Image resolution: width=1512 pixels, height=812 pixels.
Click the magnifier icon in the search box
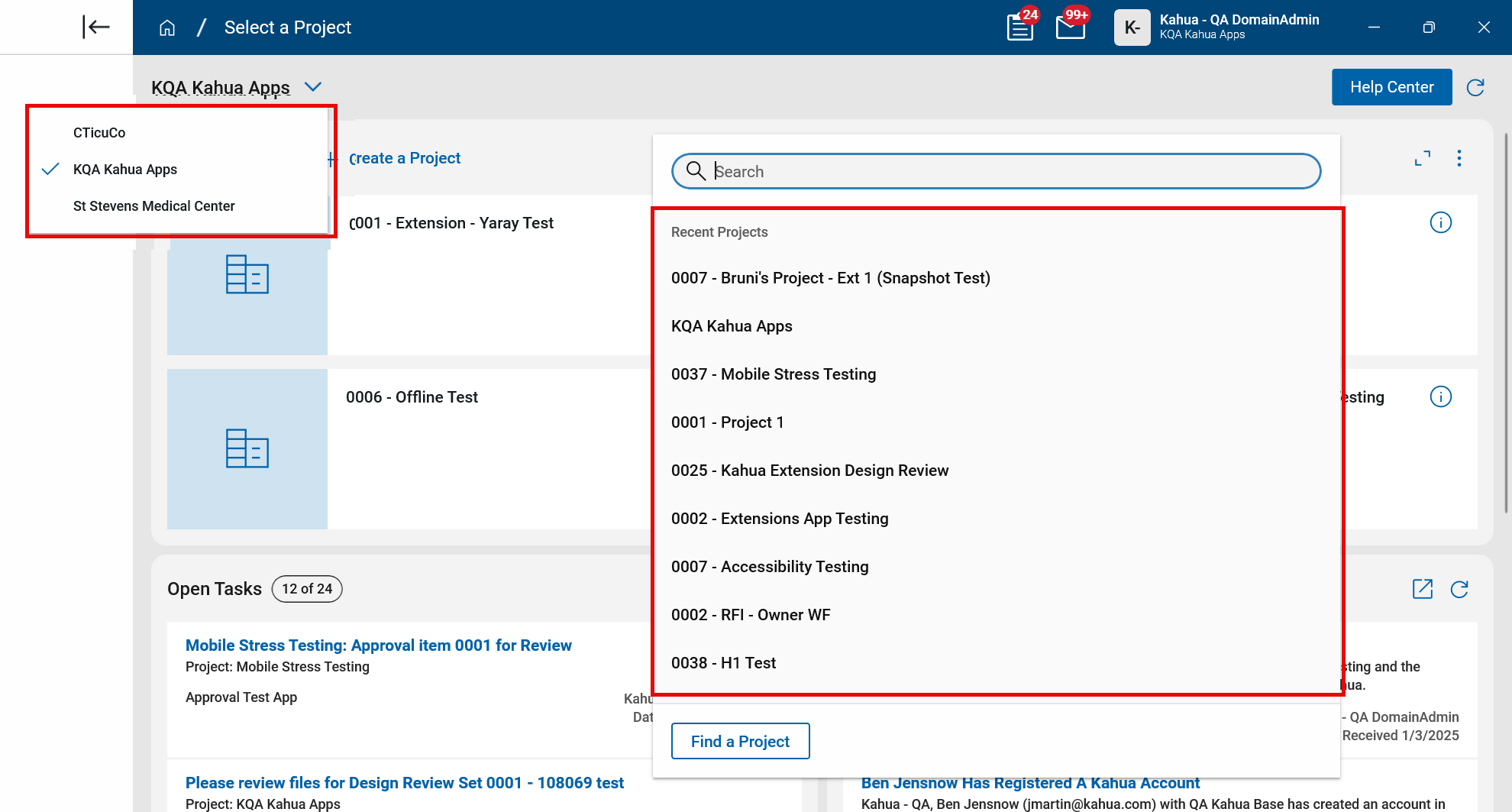(696, 170)
